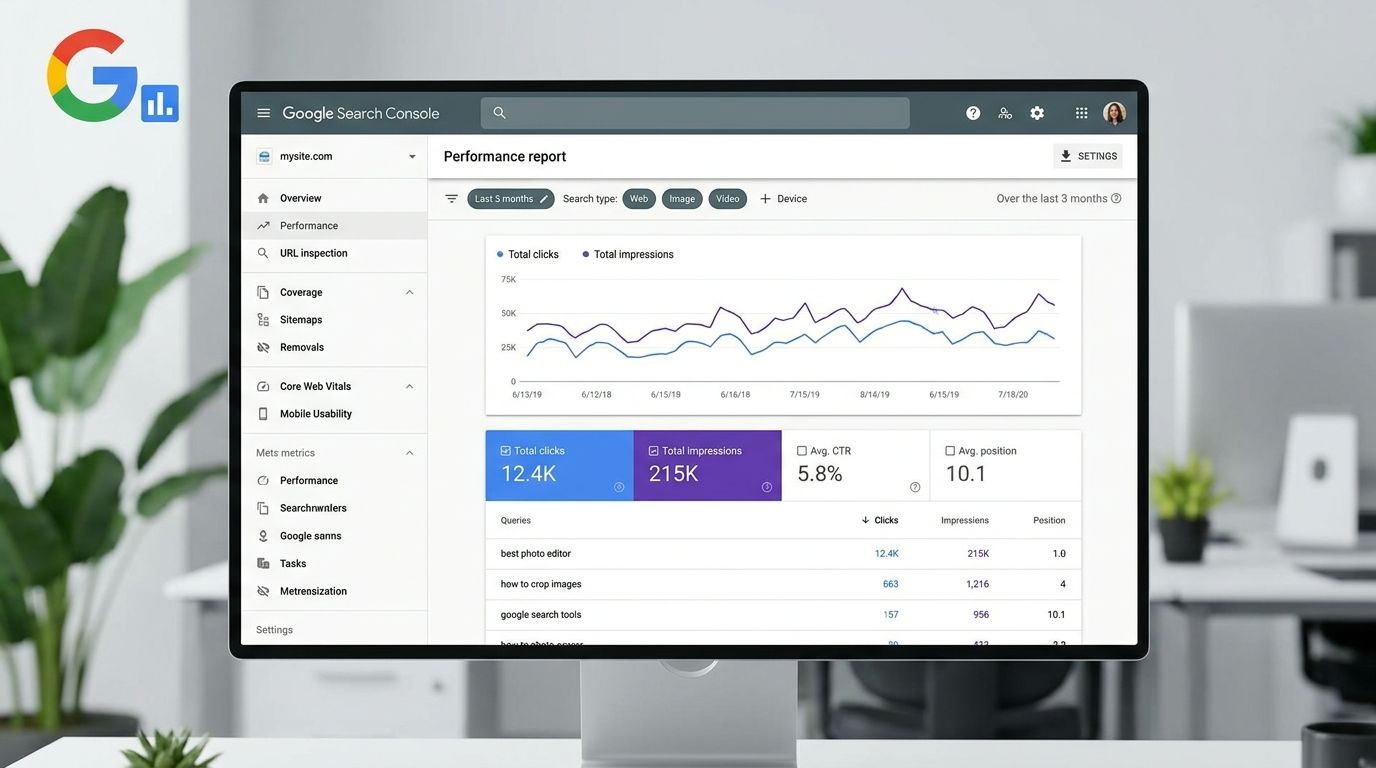Image resolution: width=1376 pixels, height=768 pixels.
Task: Click the filter lines icon
Action: tap(452, 199)
